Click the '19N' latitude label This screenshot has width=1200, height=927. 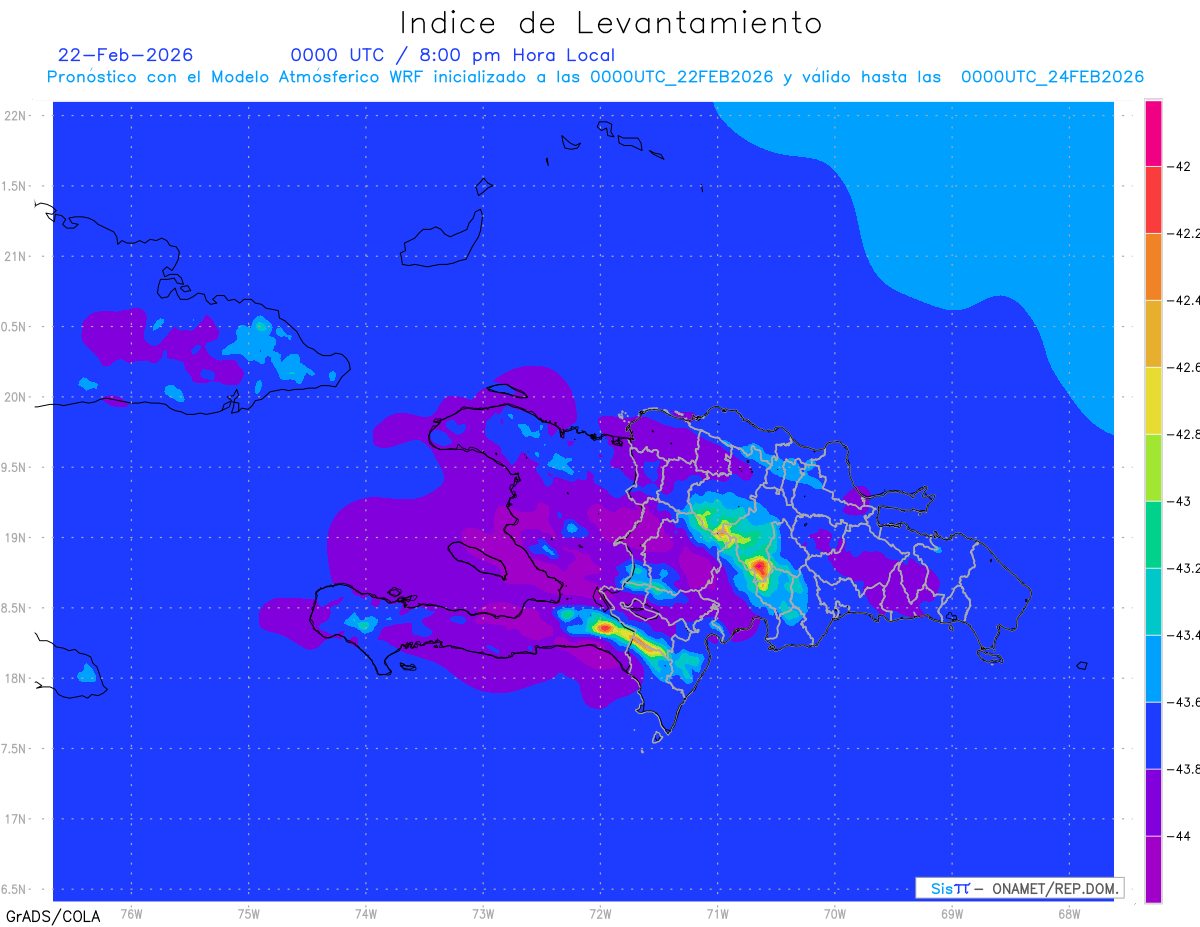(x=16, y=538)
